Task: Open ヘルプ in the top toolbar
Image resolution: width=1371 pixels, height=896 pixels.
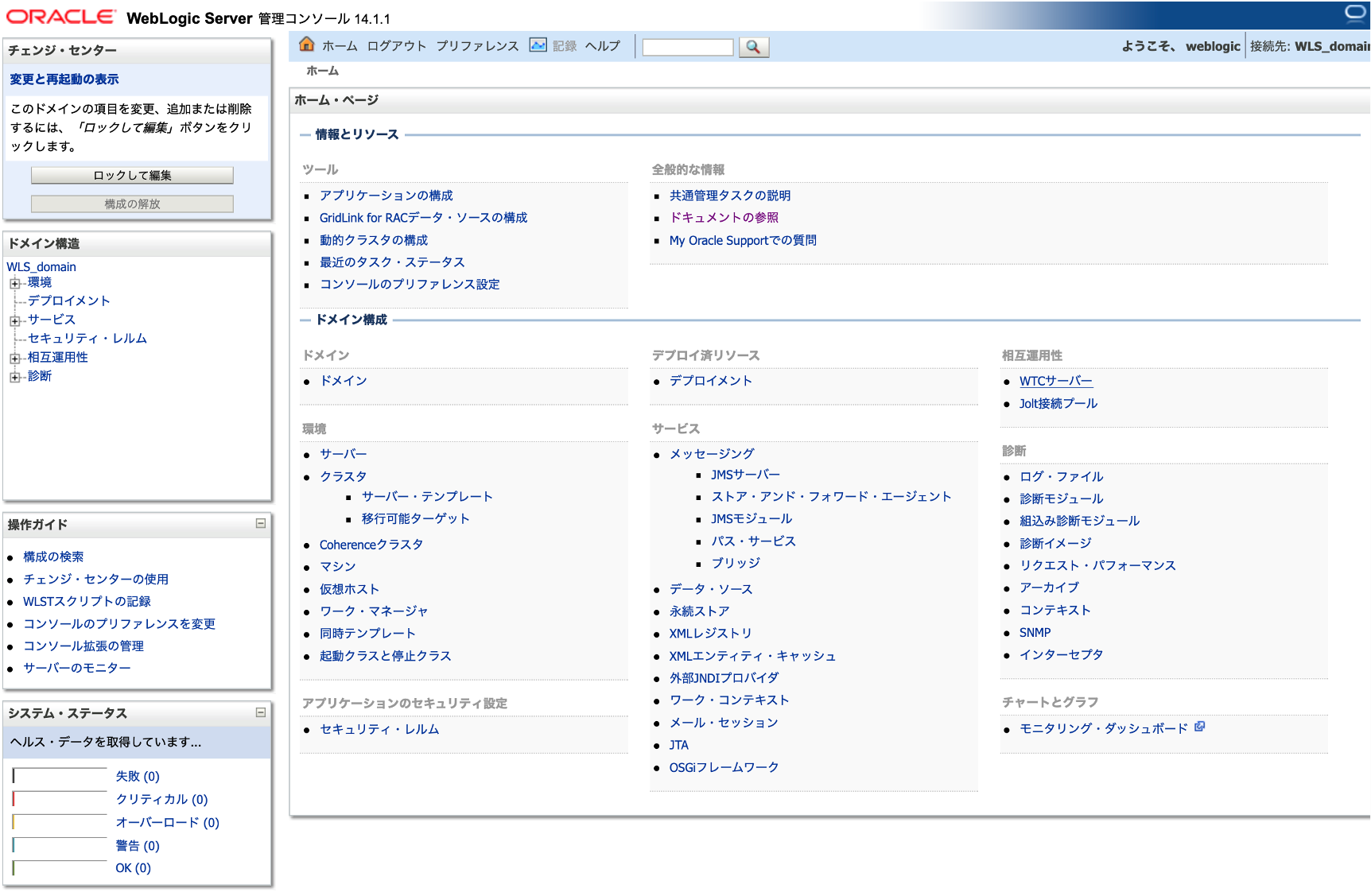Action: [x=603, y=46]
